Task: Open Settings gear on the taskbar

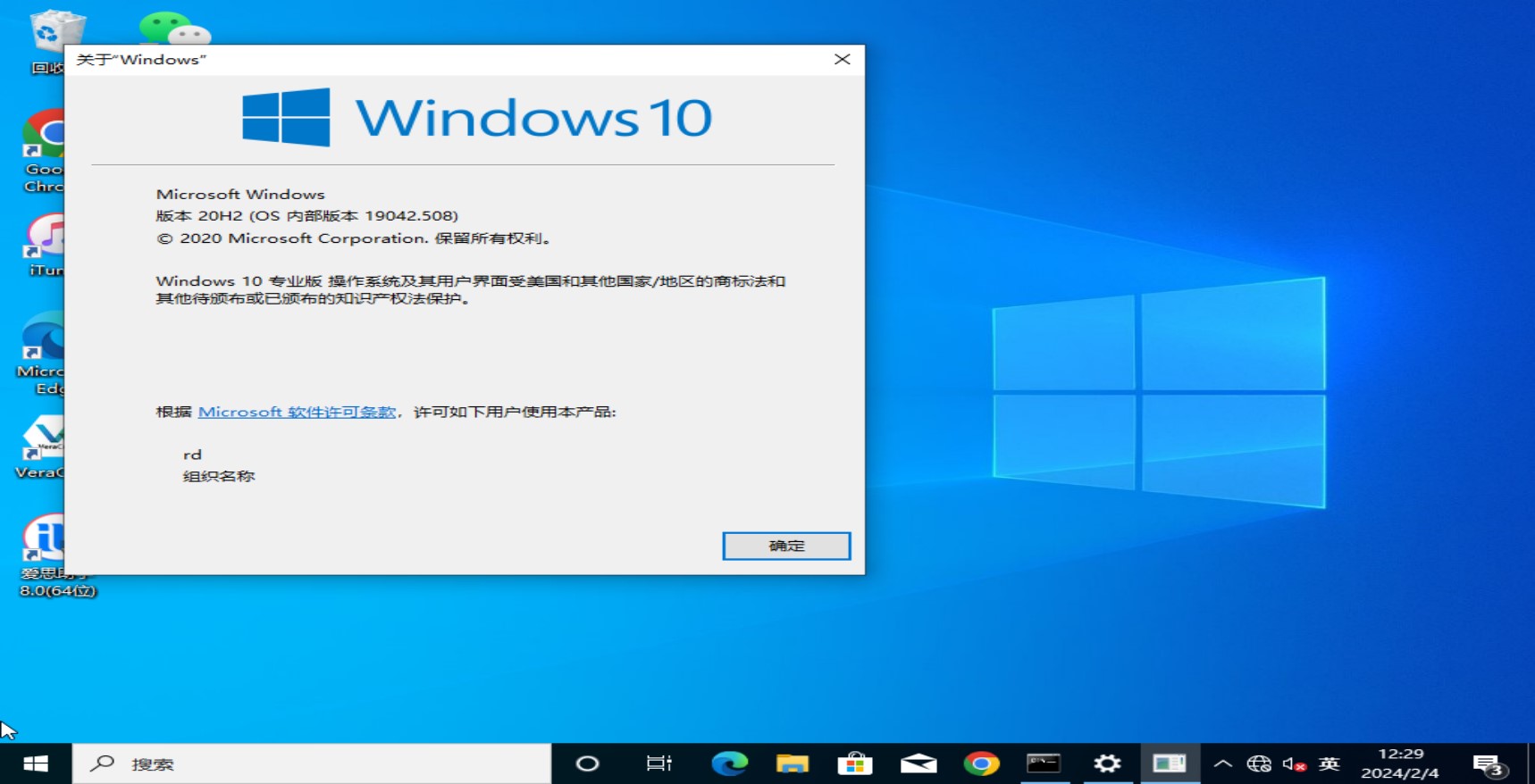Action: 1107,763
